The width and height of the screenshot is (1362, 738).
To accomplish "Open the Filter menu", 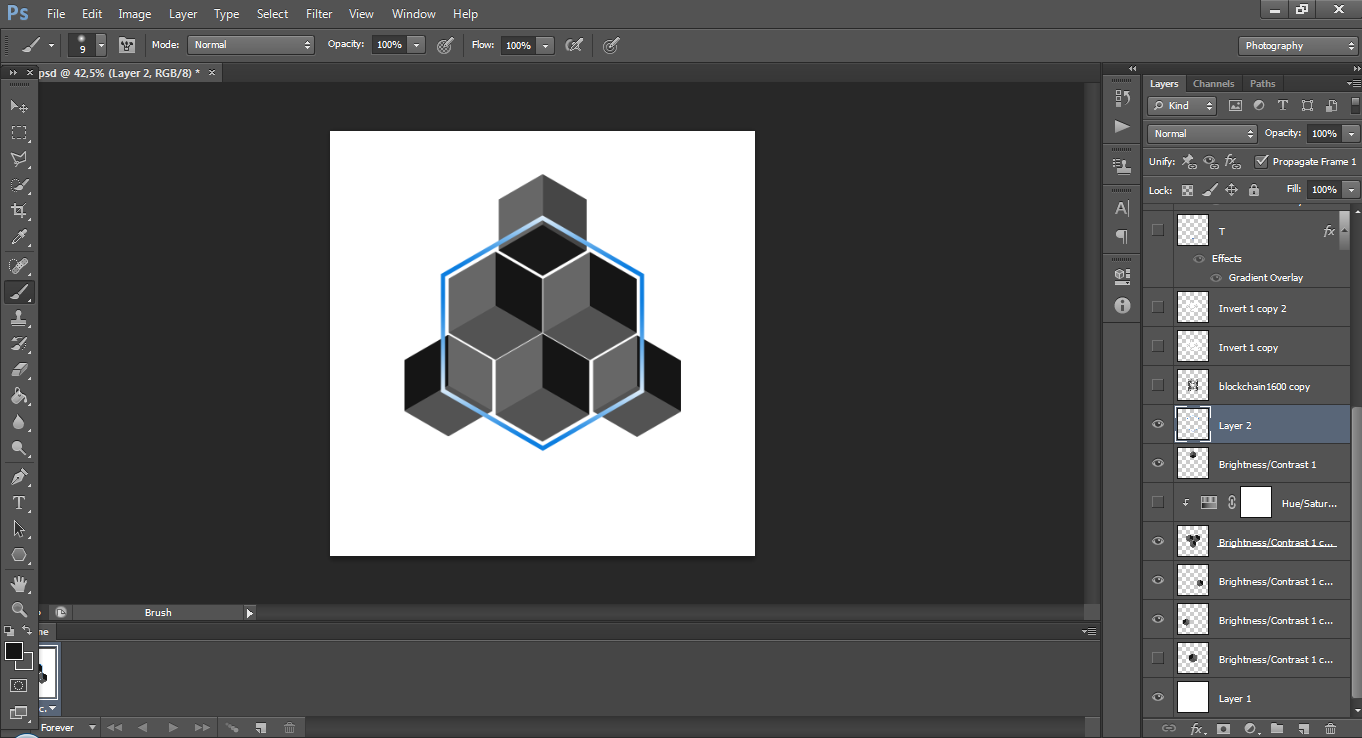I will 319,14.
